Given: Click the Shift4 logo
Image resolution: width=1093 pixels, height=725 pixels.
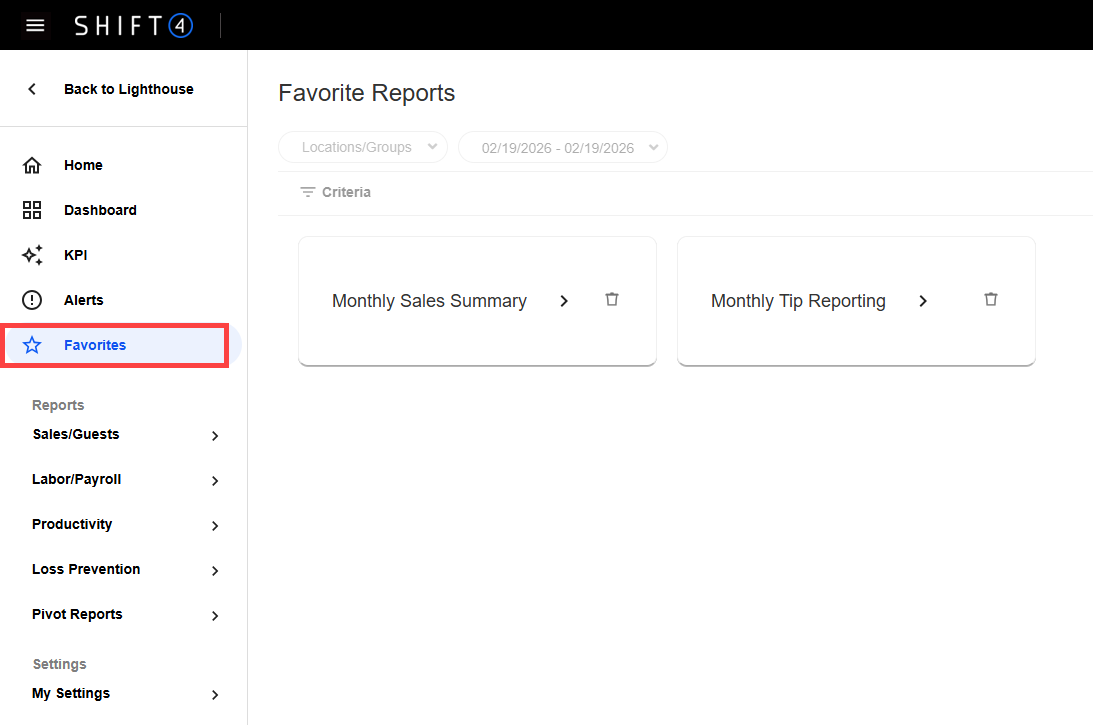Looking at the screenshot, I should point(133,26).
